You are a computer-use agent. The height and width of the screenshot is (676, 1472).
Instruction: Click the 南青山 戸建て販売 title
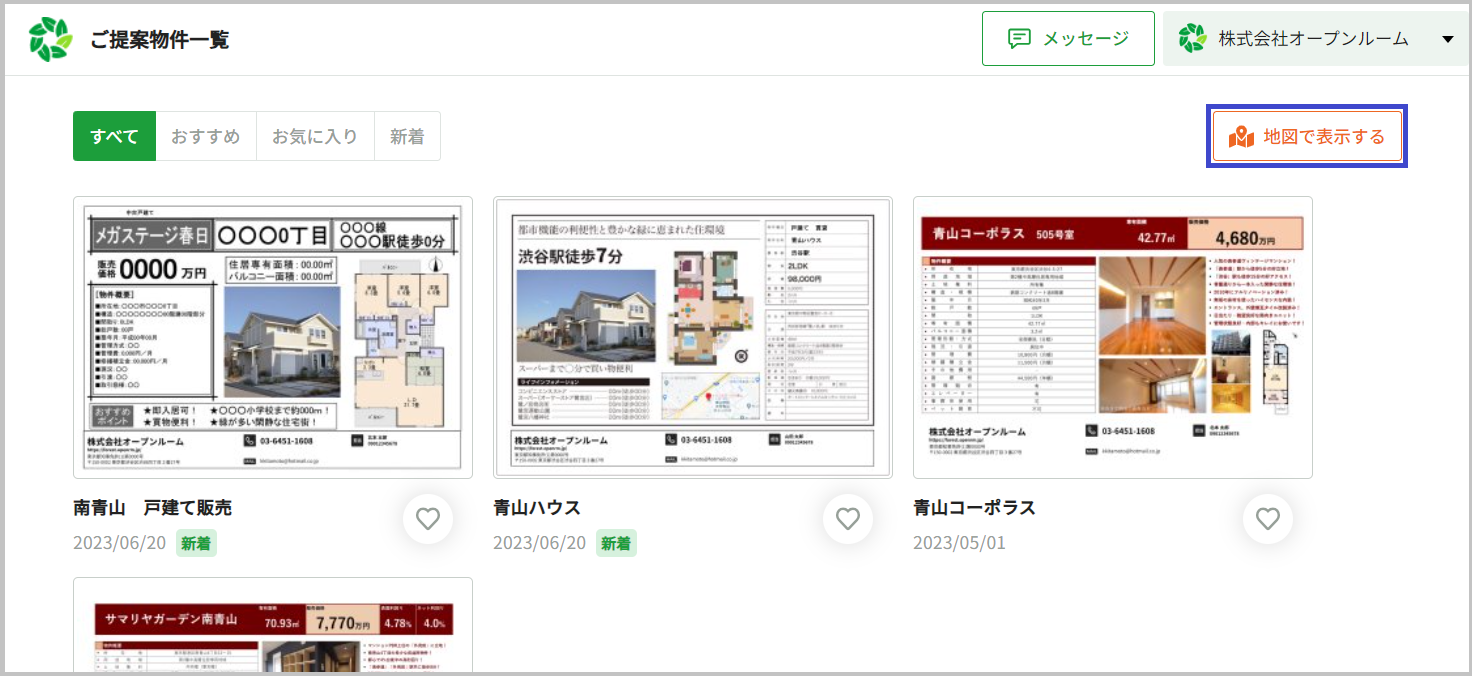click(152, 508)
